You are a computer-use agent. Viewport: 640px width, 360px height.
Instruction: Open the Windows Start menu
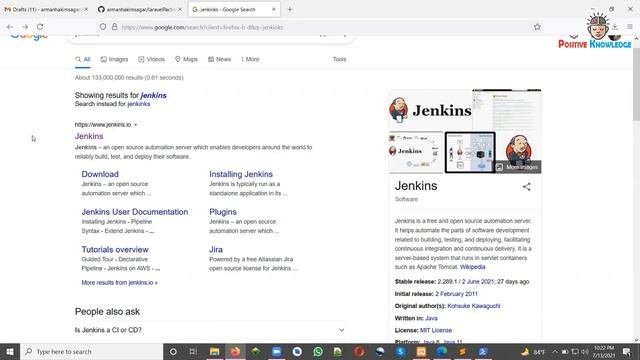(10, 351)
